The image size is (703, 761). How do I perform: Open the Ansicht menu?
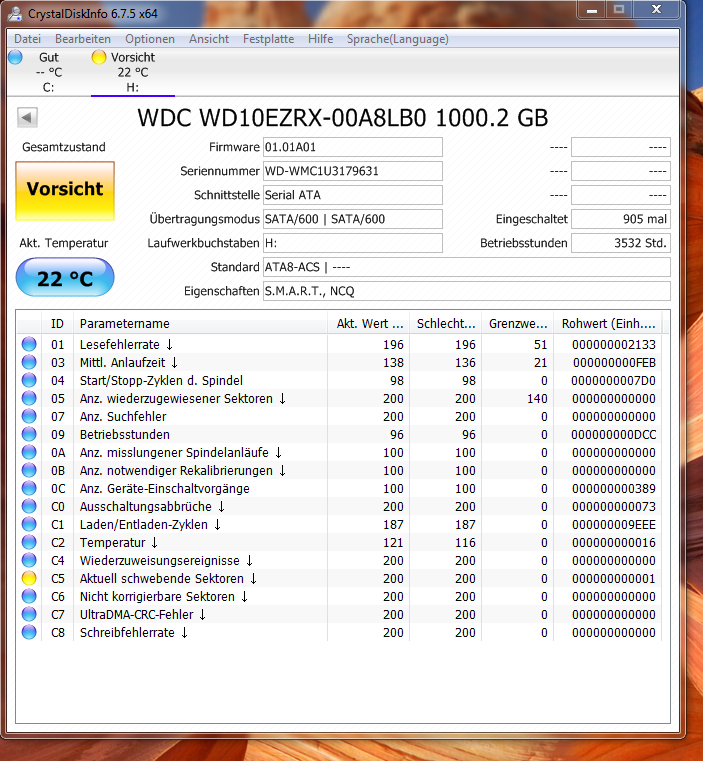click(x=209, y=39)
